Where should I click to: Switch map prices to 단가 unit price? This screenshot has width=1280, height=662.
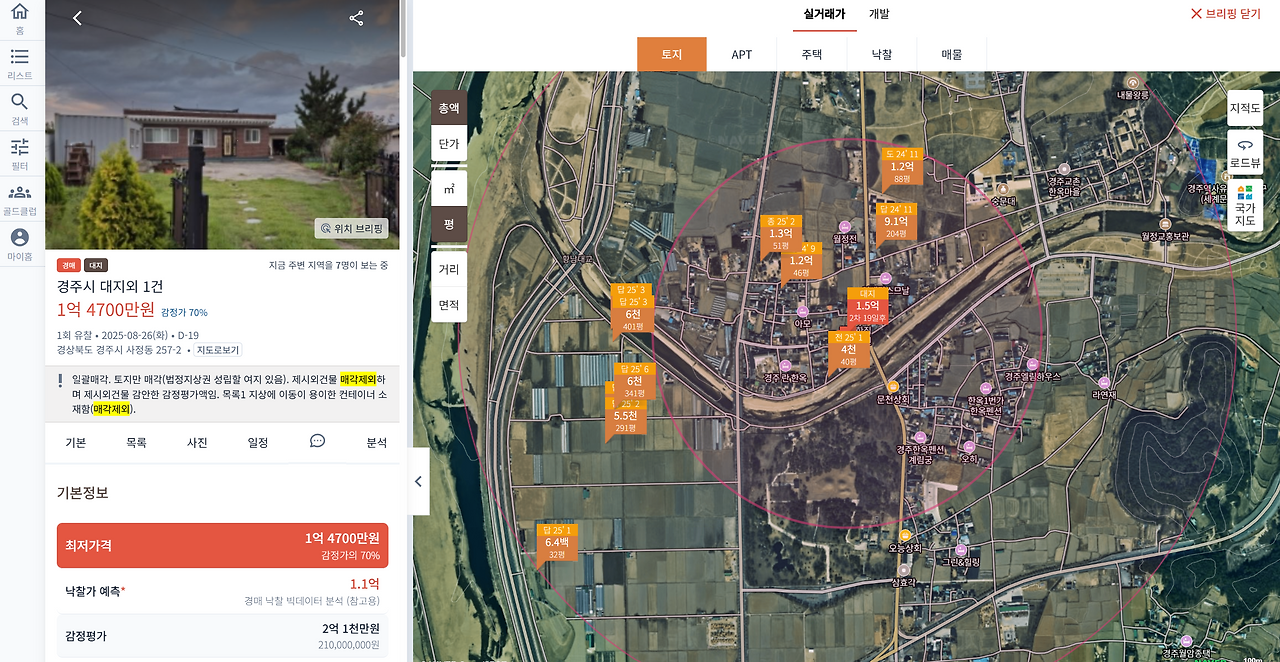coord(449,144)
